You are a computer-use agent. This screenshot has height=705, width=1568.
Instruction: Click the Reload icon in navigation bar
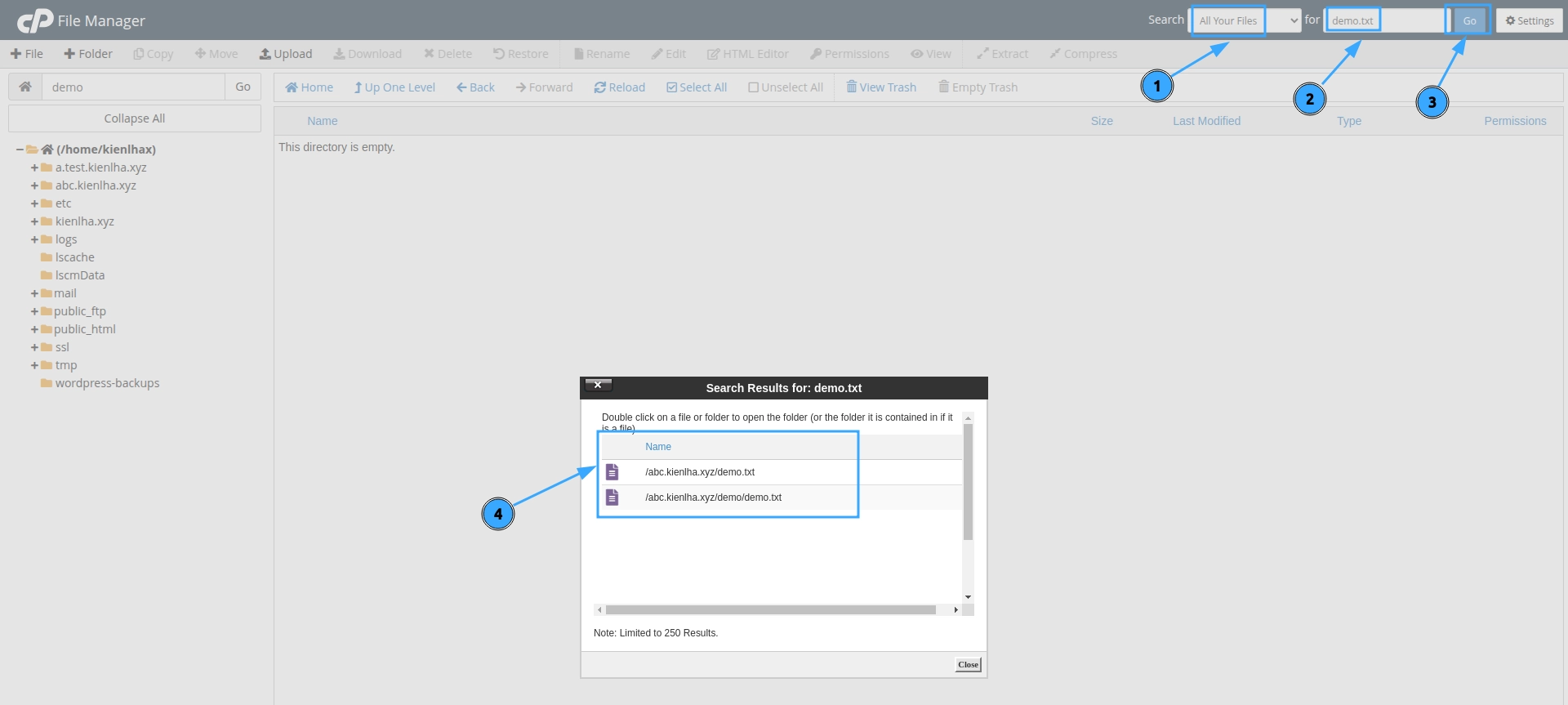pyautogui.click(x=600, y=87)
